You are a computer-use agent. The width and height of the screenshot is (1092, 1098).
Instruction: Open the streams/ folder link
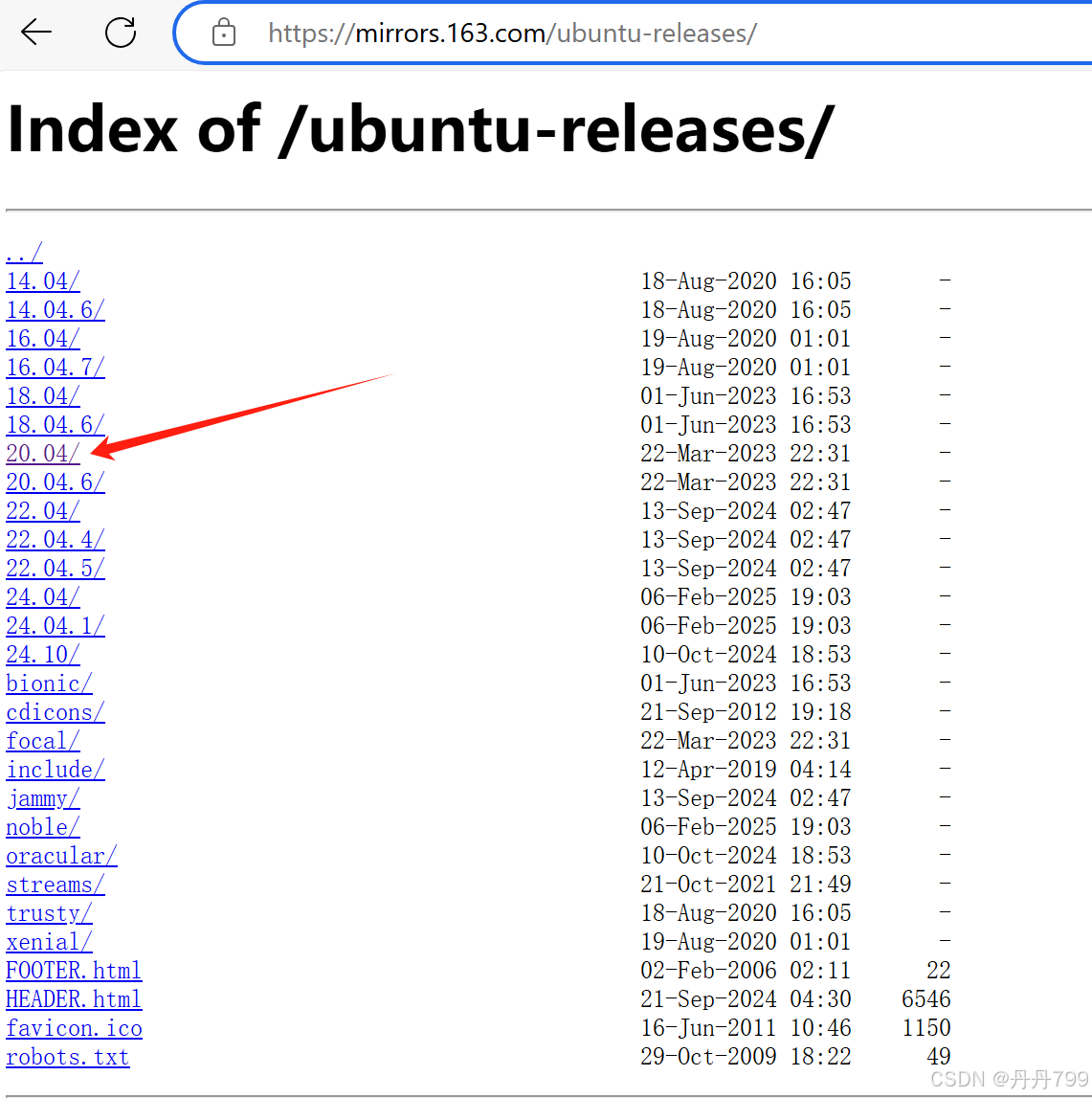pos(56,885)
